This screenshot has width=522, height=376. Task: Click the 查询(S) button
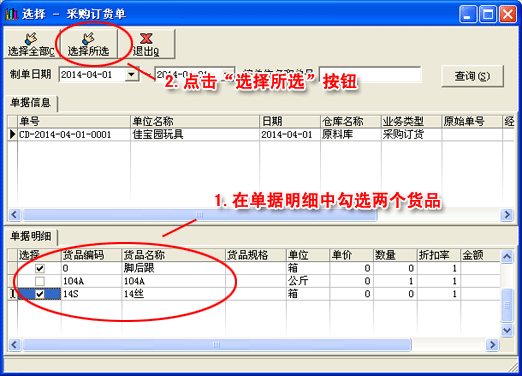point(472,76)
